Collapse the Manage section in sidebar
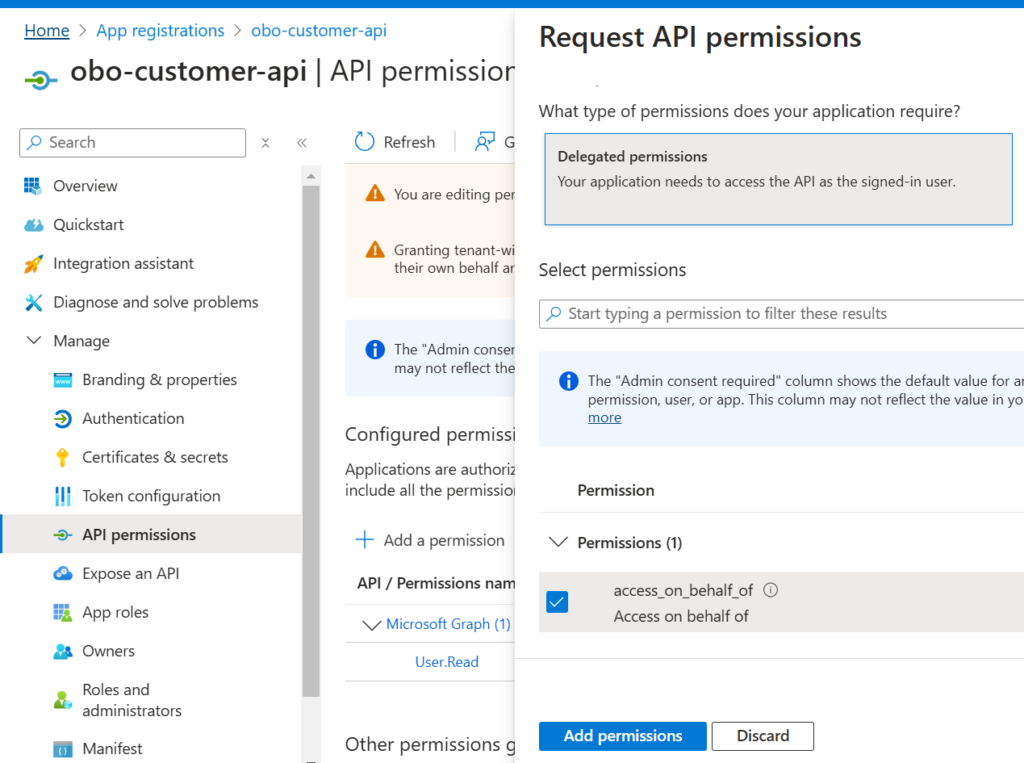Screen dimensions: 1024x763 [x=33, y=340]
